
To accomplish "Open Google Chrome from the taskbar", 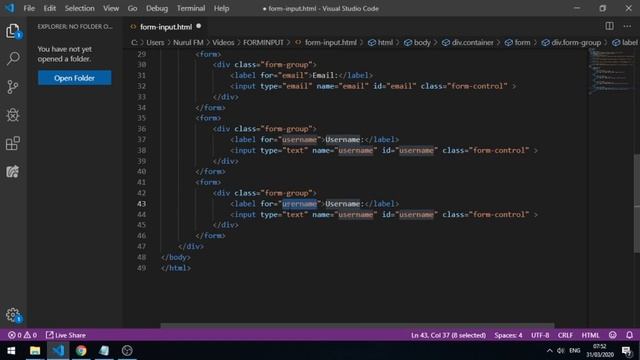I will [81, 351].
